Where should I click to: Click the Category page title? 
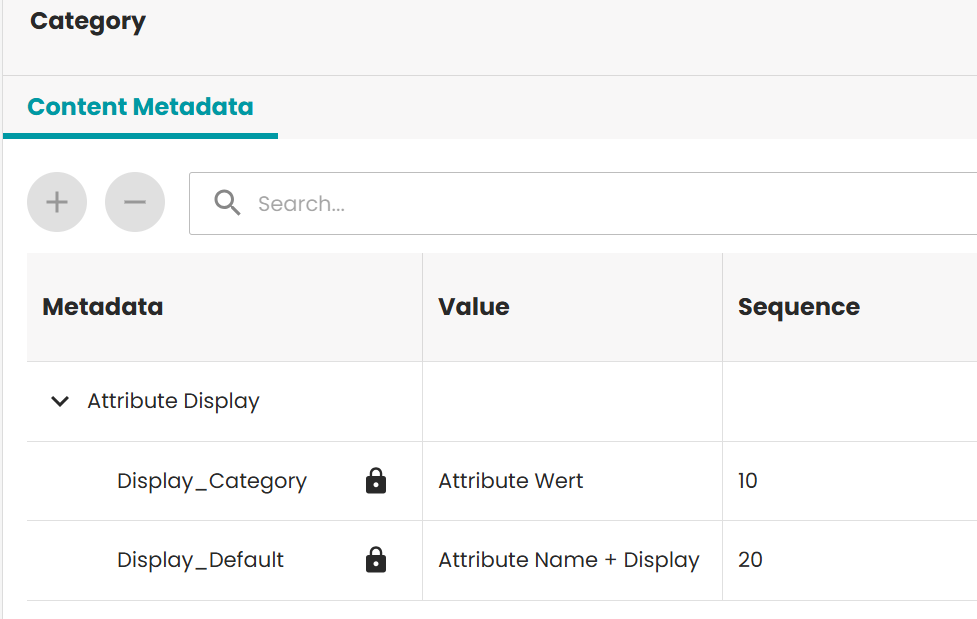87,21
